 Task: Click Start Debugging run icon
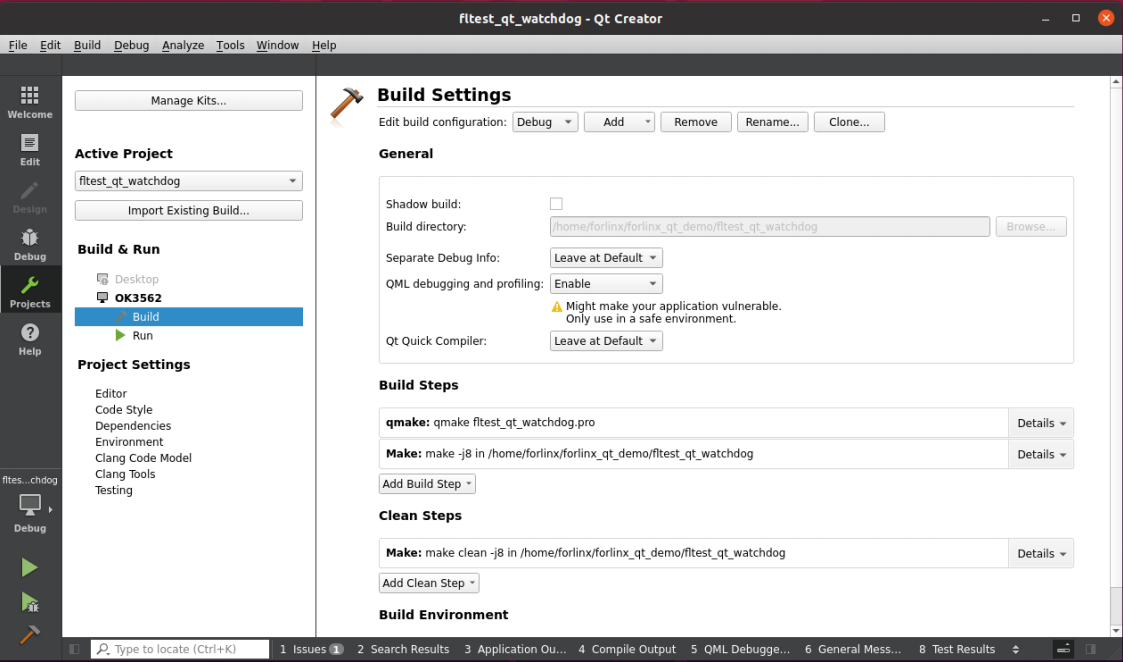pyautogui.click(x=30, y=602)
